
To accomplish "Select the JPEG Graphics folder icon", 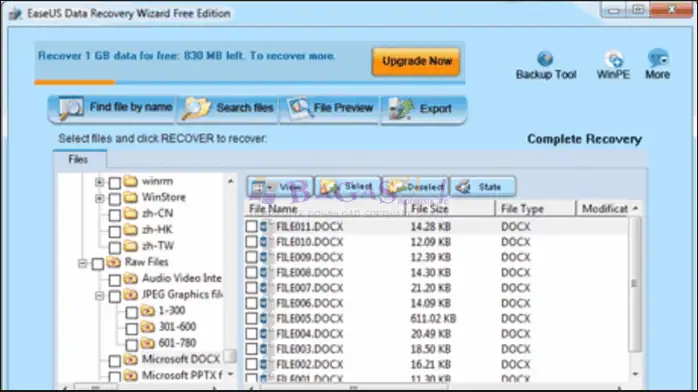I will [130, 295].
